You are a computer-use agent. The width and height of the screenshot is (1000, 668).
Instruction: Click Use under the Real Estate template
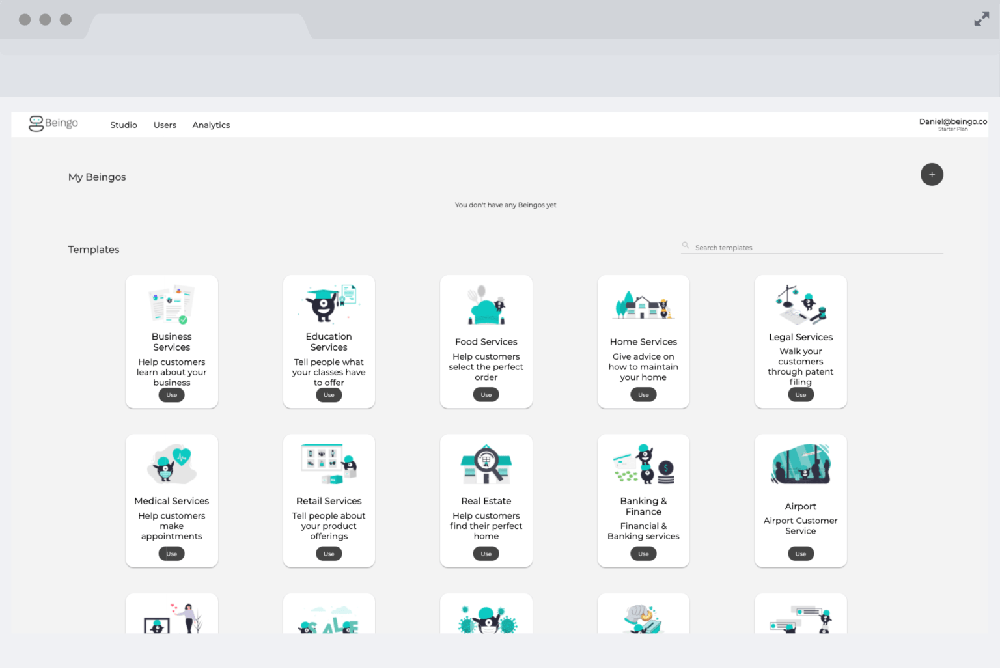(x=486, y=553)
